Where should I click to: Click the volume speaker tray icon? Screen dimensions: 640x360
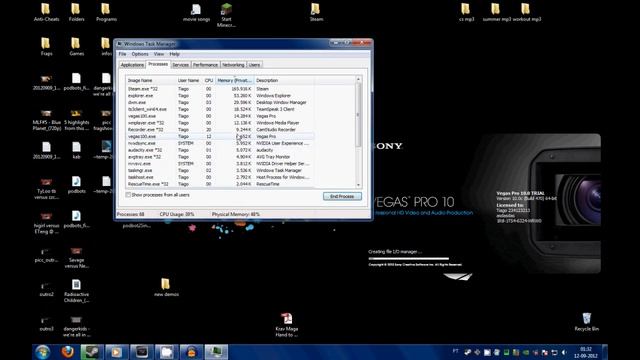click(x=564, y=352)
